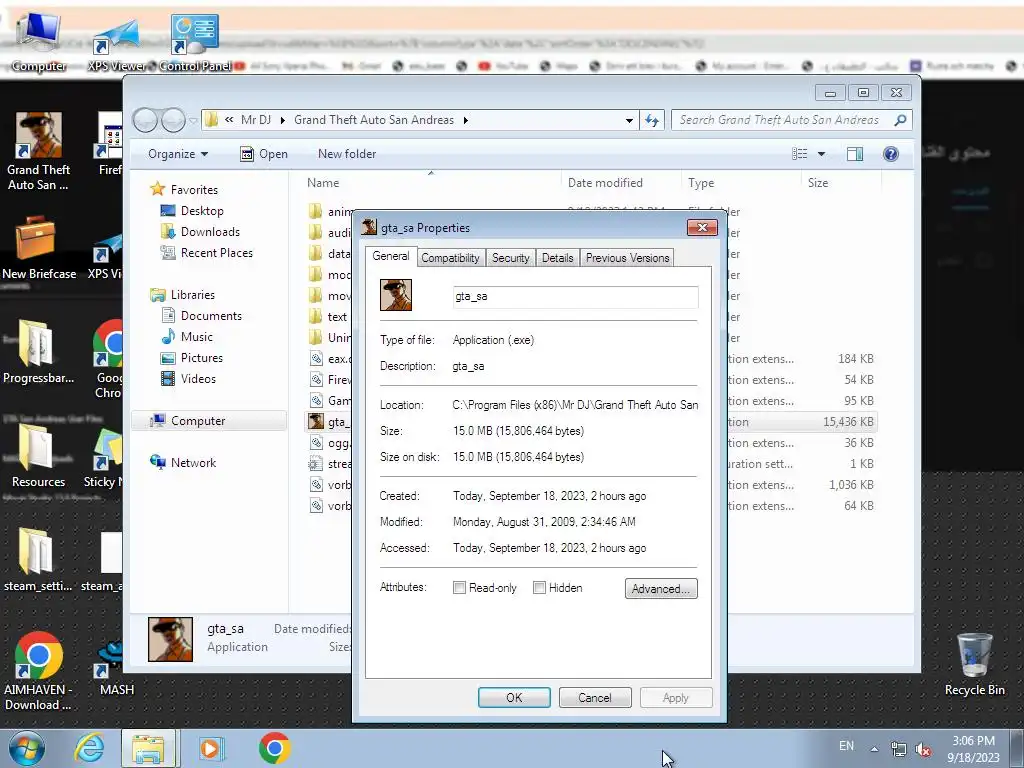Open the recent pages dropdown arrow
Image resolution: width=1024 pixels, height=768 pixels.
point(193,121)
